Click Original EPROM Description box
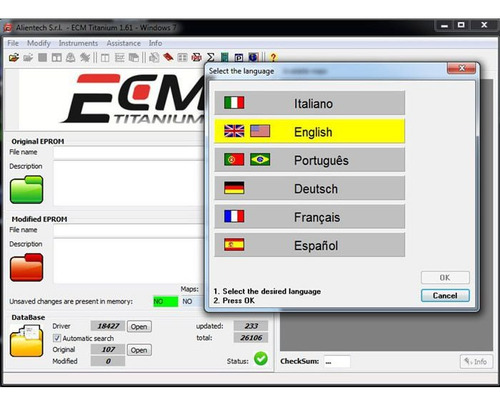Viewport: 500px width, 405px height. pyautogui.click(x=129, y=184)
